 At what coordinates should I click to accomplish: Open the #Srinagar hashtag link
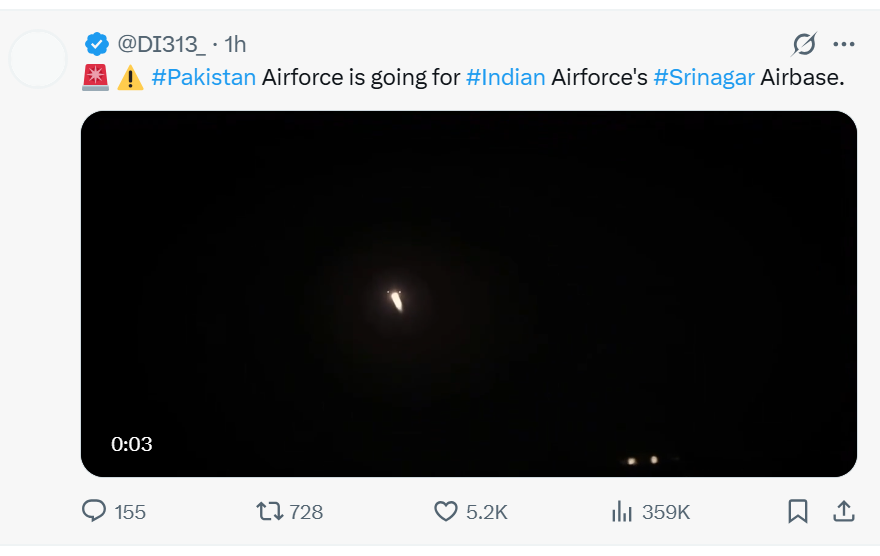tap(704, 77)
